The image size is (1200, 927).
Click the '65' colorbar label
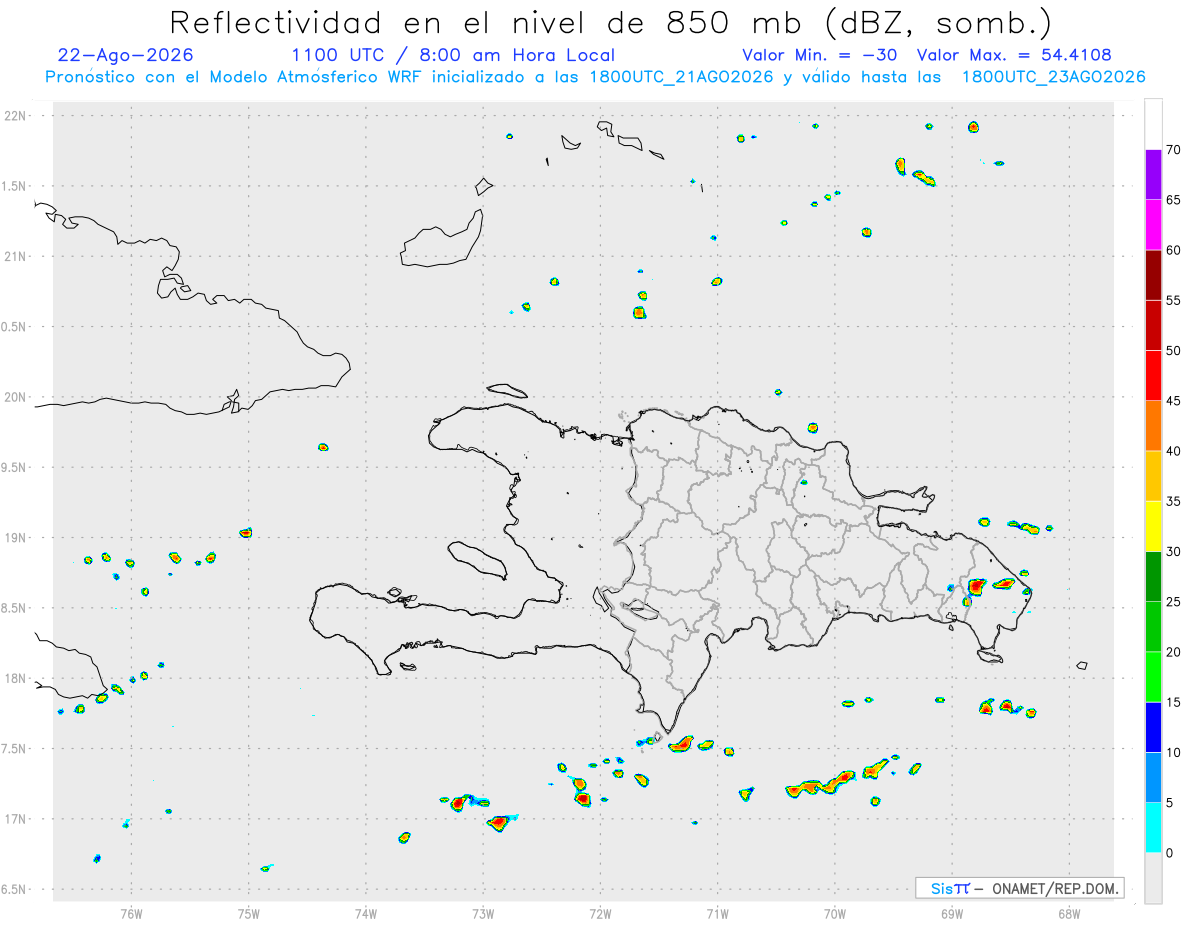tap(1174, 200)
